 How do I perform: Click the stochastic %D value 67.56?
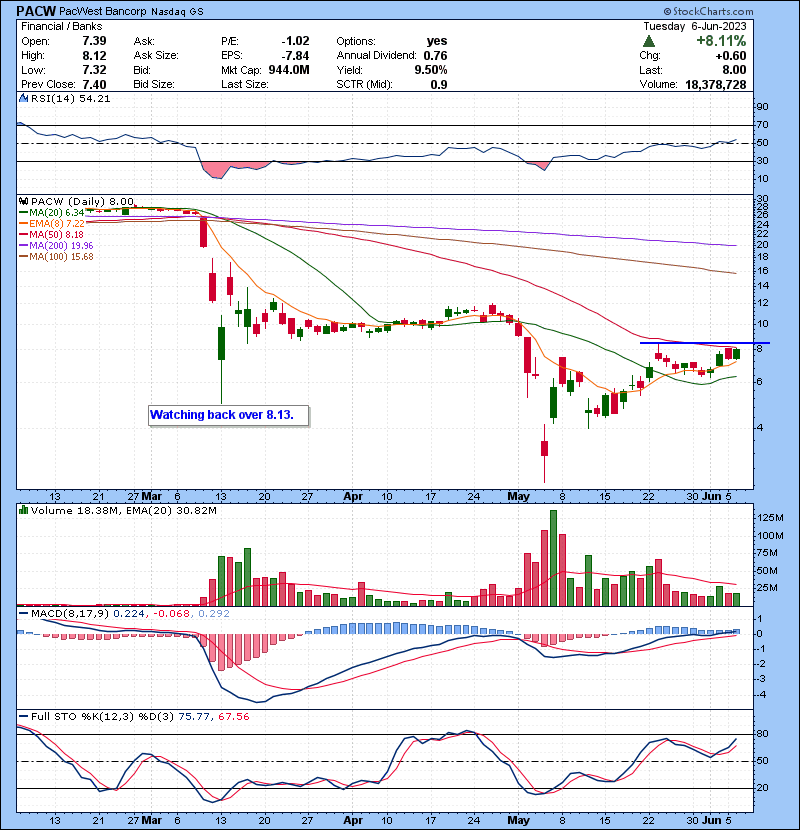(233, 717)
